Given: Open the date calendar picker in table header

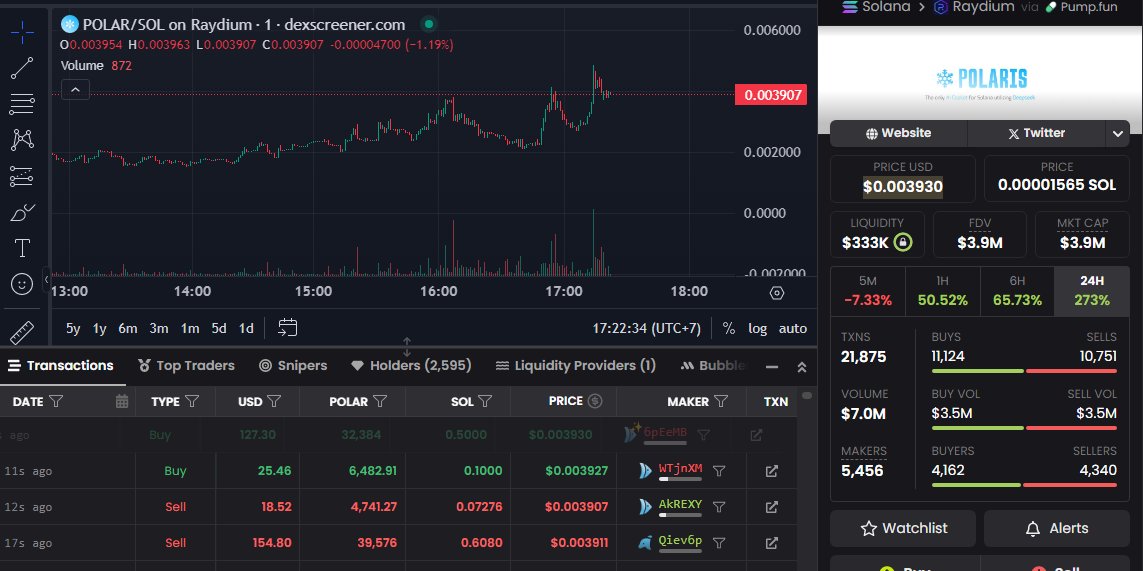Looking at the screenshot, I should (x=122, y=401).
